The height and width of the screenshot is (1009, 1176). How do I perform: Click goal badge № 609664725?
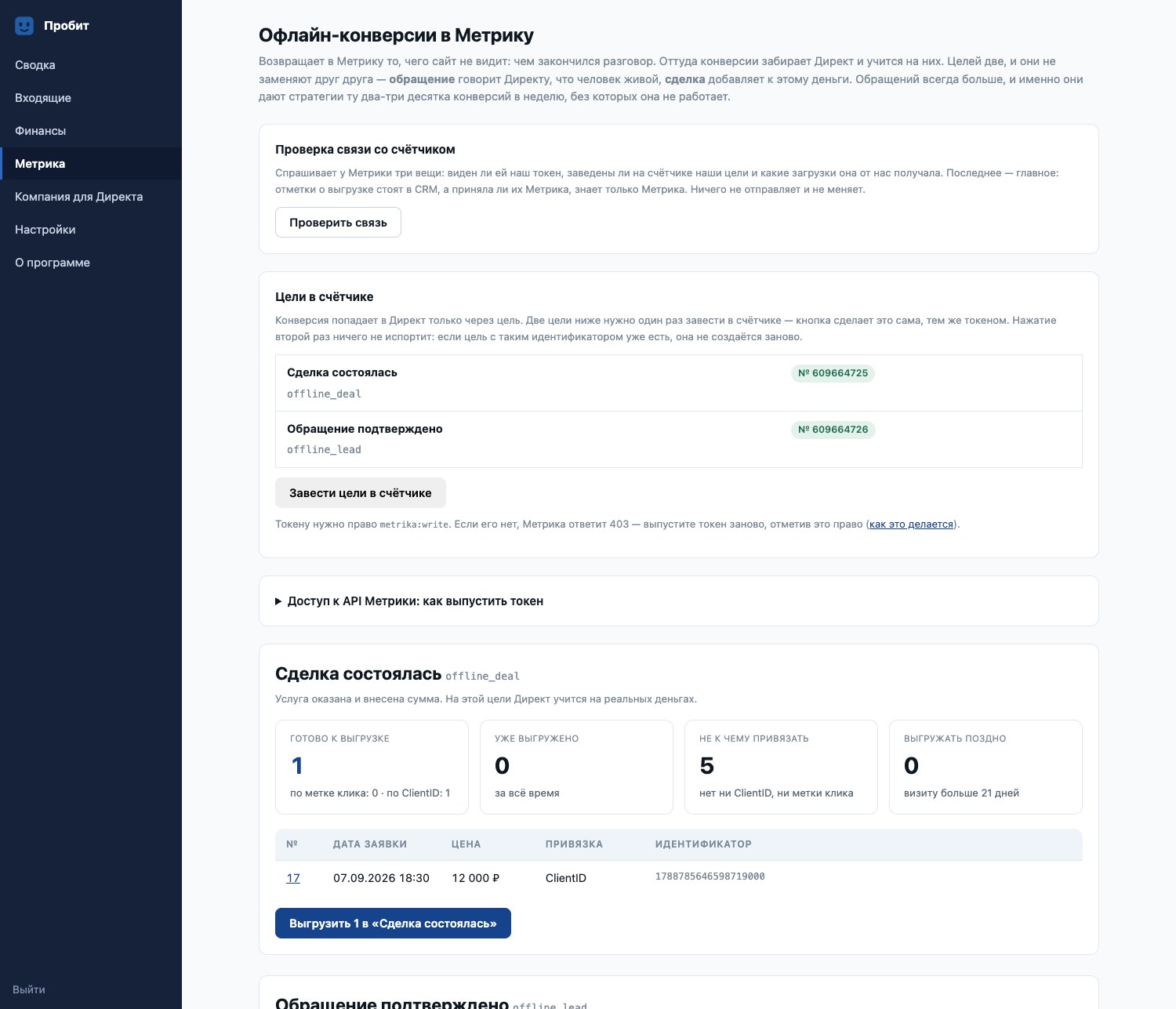[833, 373]
